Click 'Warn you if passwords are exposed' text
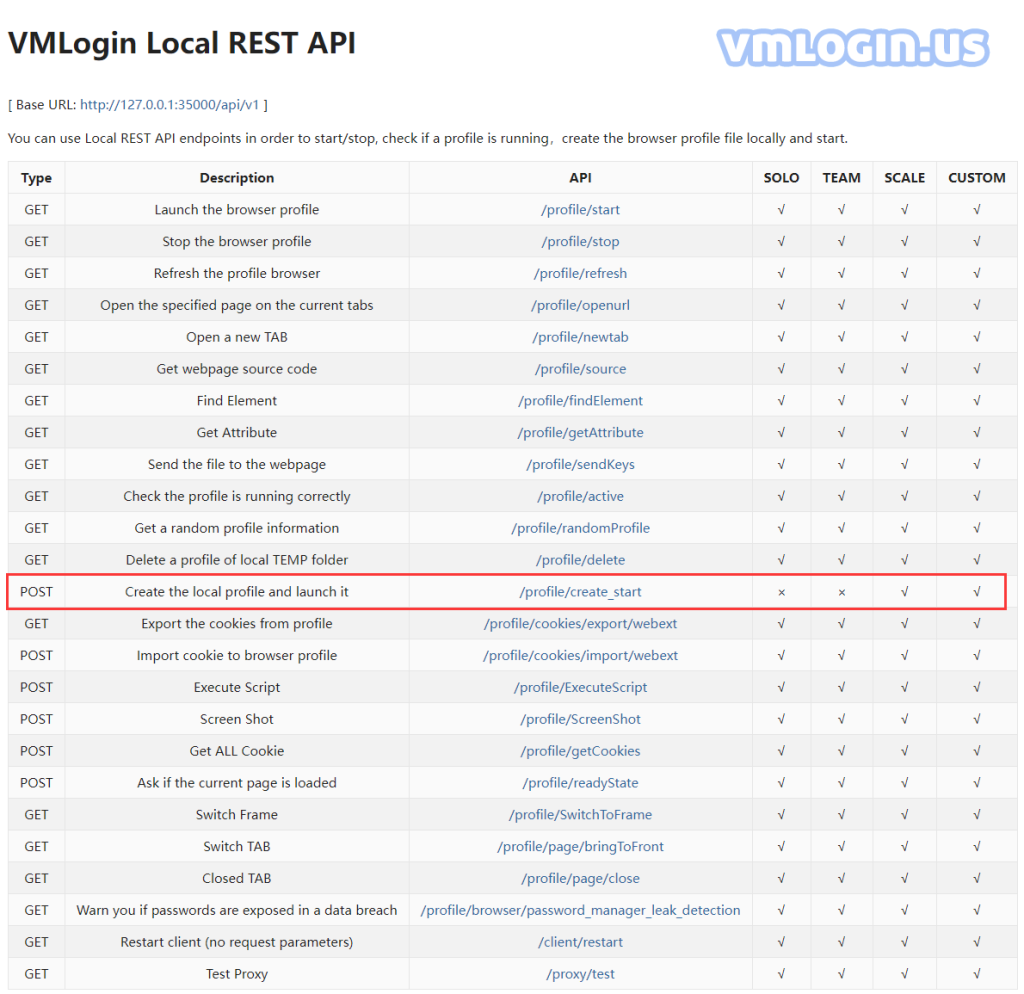 (236, 910)
